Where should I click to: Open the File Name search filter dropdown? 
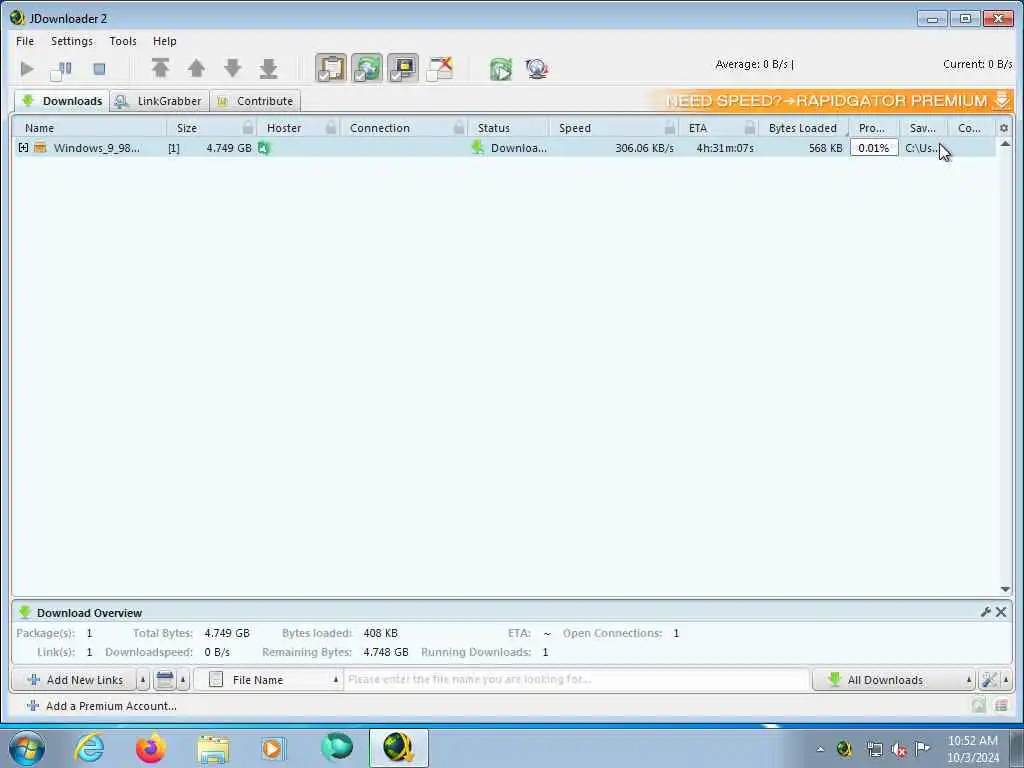click(268, 680)
